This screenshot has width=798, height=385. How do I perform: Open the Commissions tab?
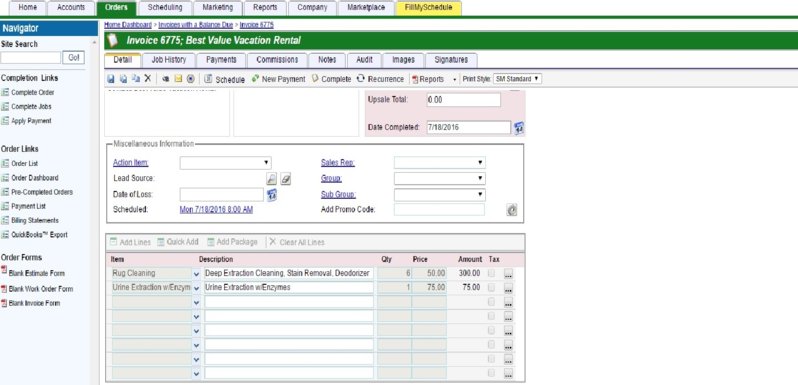click(x=277, y=60)
